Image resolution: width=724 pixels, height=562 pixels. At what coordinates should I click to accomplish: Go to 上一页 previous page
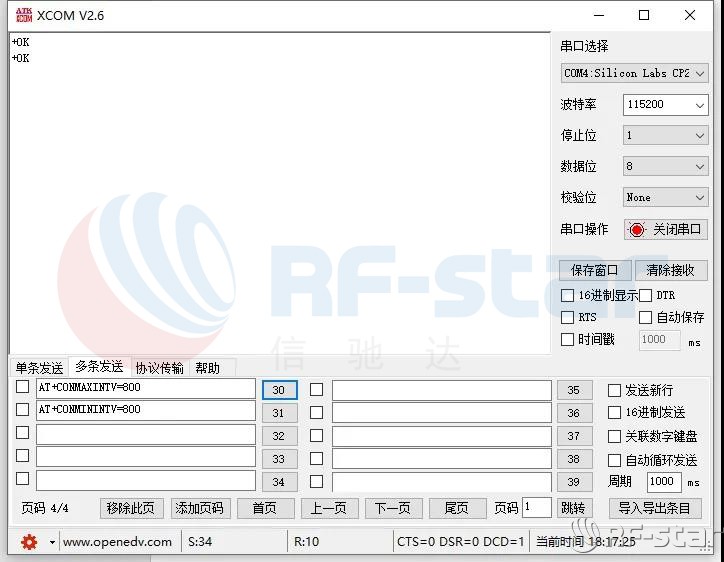[329, 508]
